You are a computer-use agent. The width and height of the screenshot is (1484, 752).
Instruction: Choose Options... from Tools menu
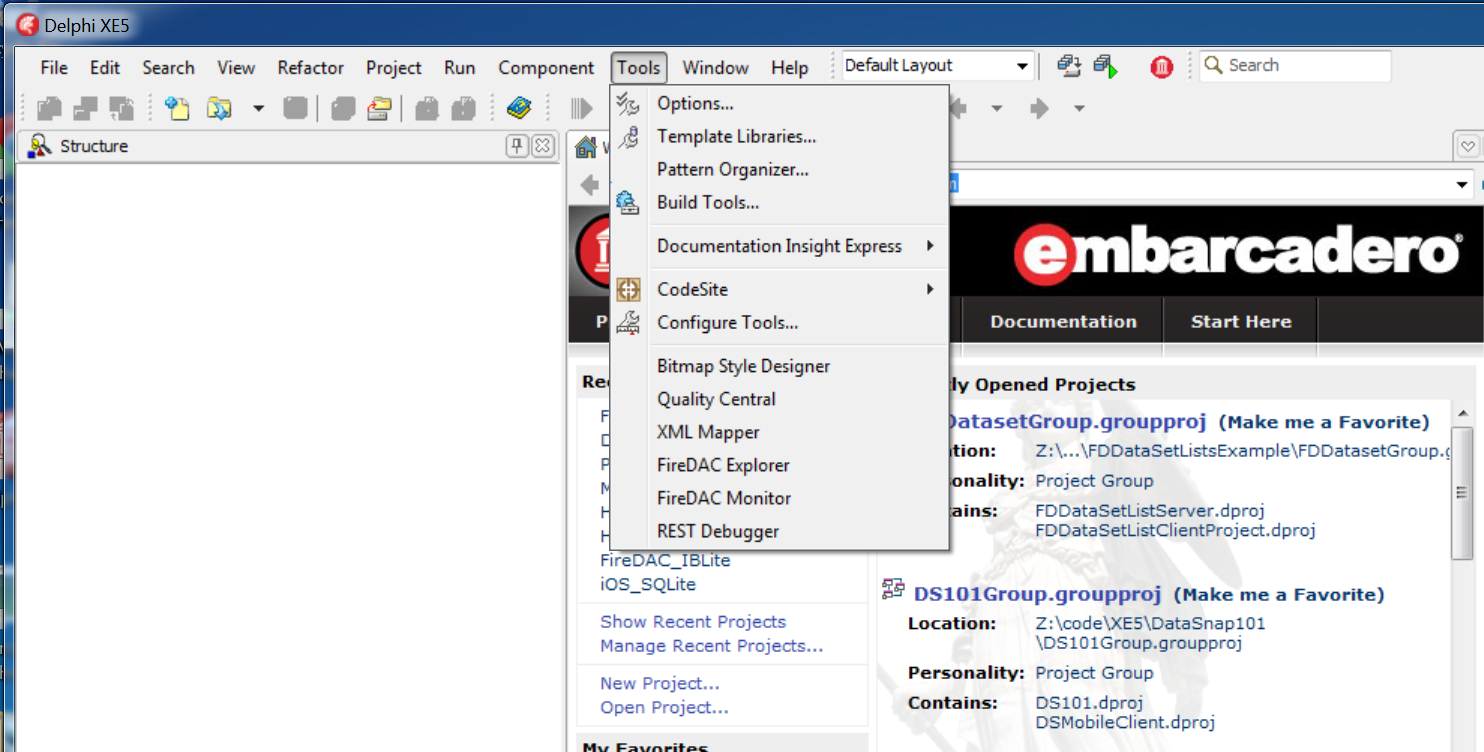[779, 104]
